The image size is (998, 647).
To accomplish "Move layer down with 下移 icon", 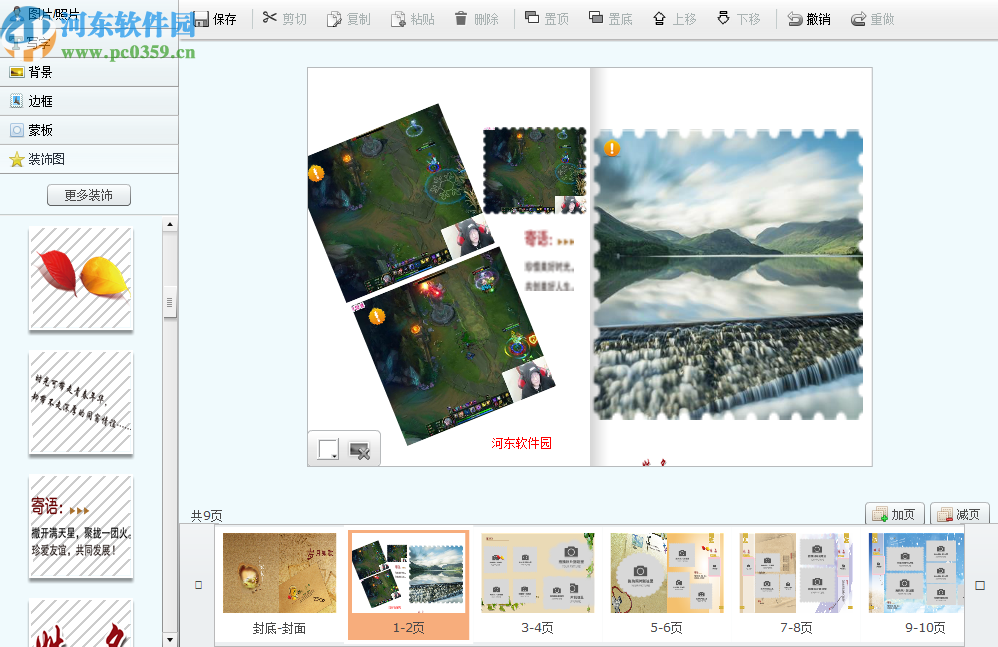I will tap(723, 18).
